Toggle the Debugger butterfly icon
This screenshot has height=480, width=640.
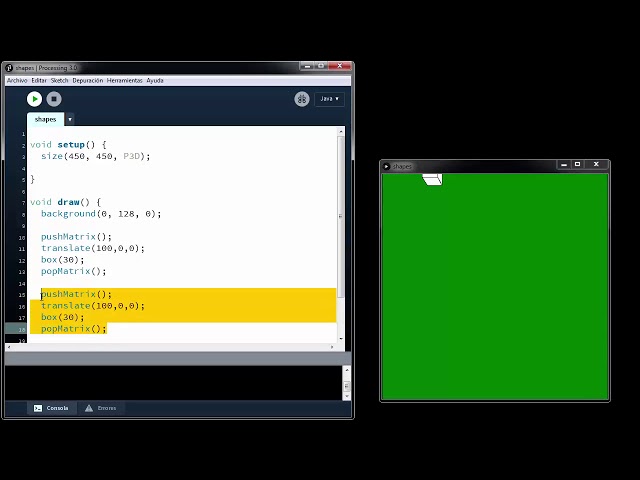click(302, 99)
